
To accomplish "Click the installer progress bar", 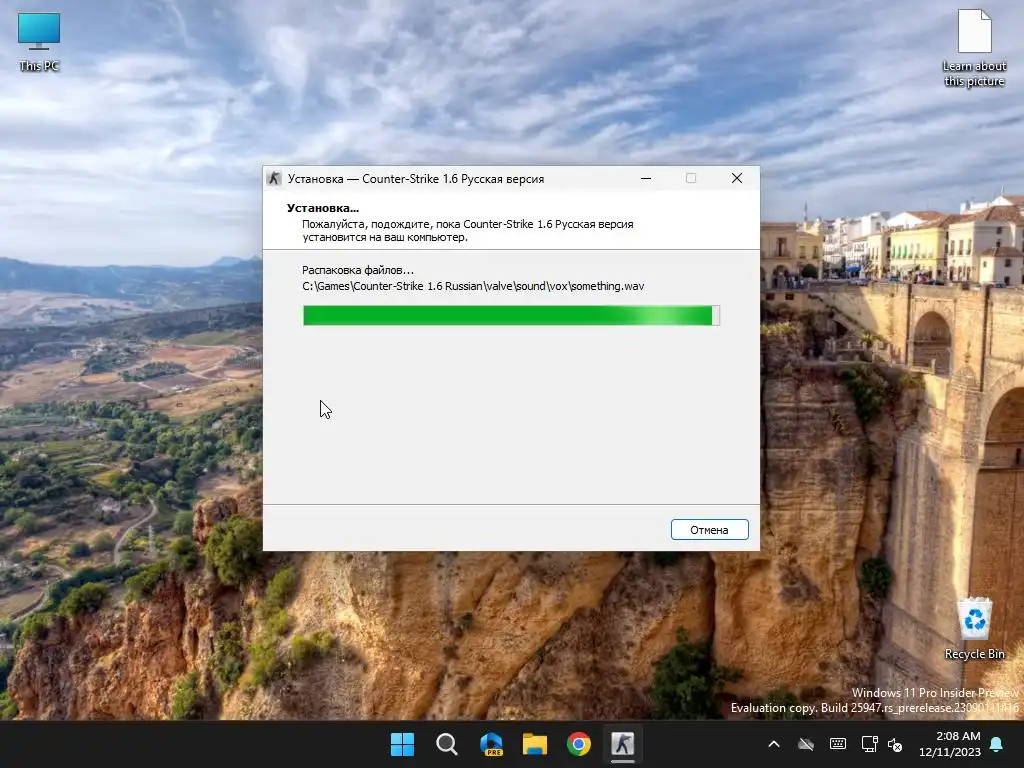I will 511,315.
